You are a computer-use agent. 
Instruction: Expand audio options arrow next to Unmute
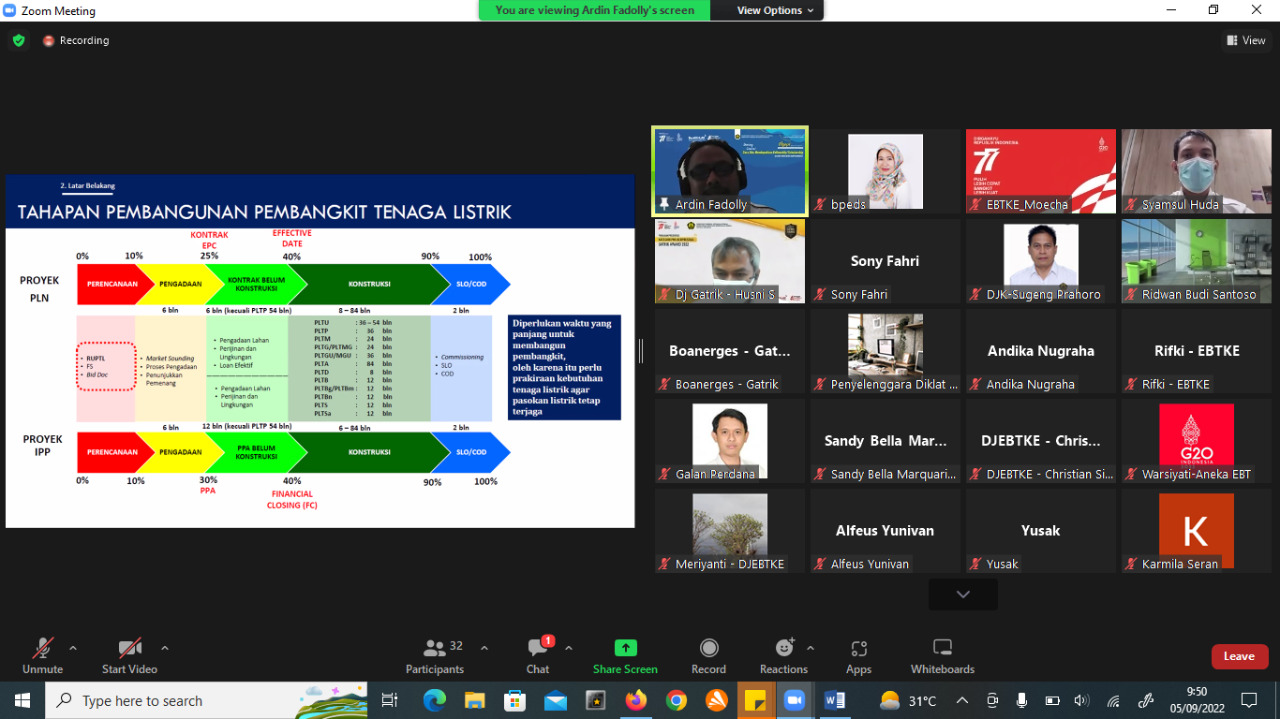73,648
